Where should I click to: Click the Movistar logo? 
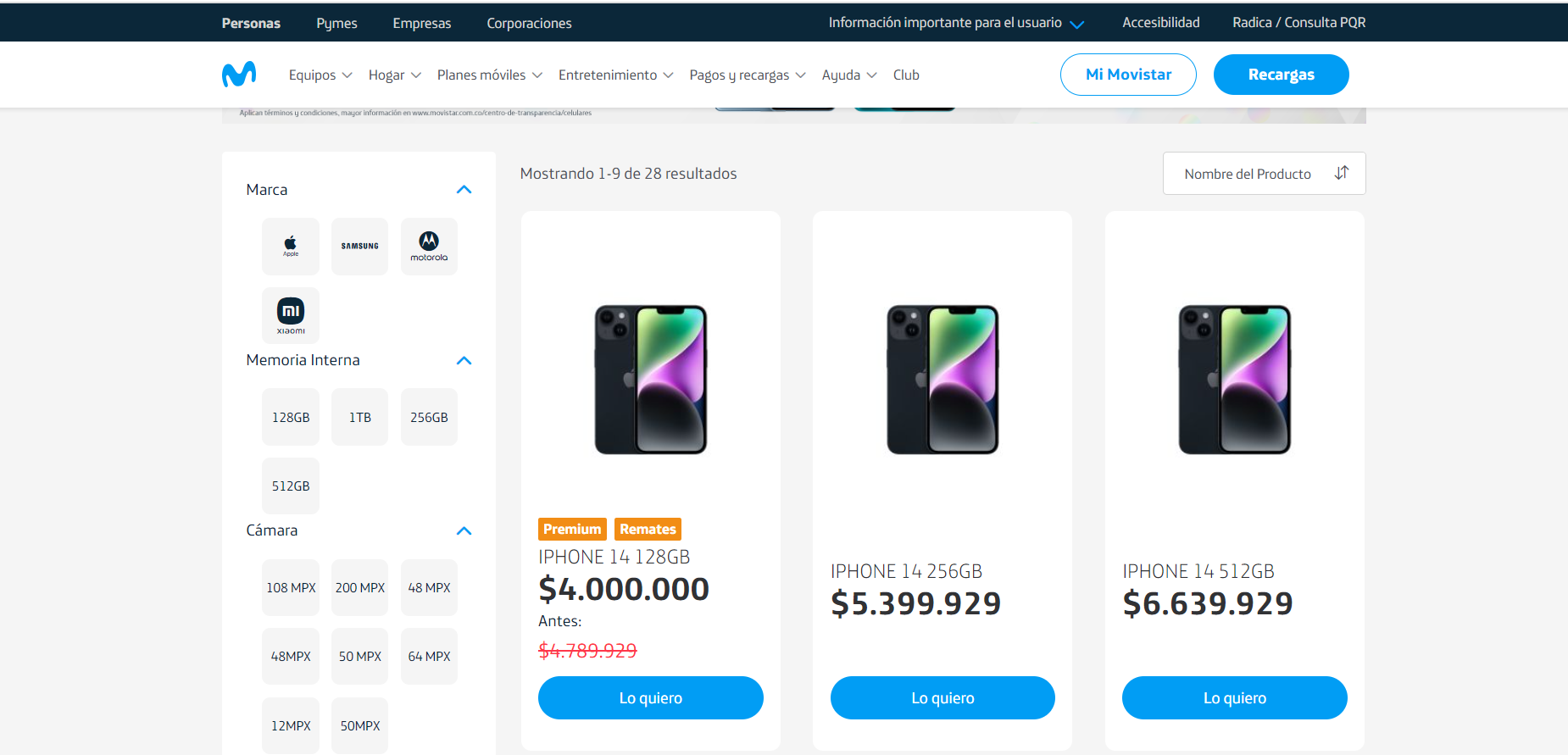click(x=239, y=75)
